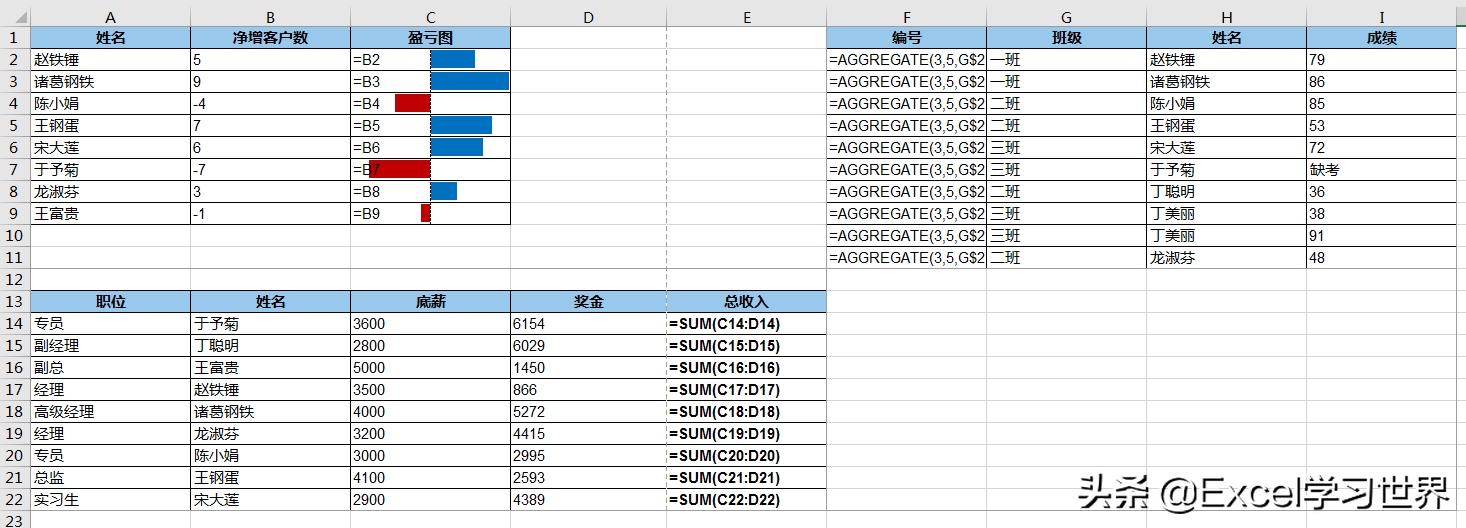
Task: Click the 盈亏图 header cell
Action: click(430, 38)
